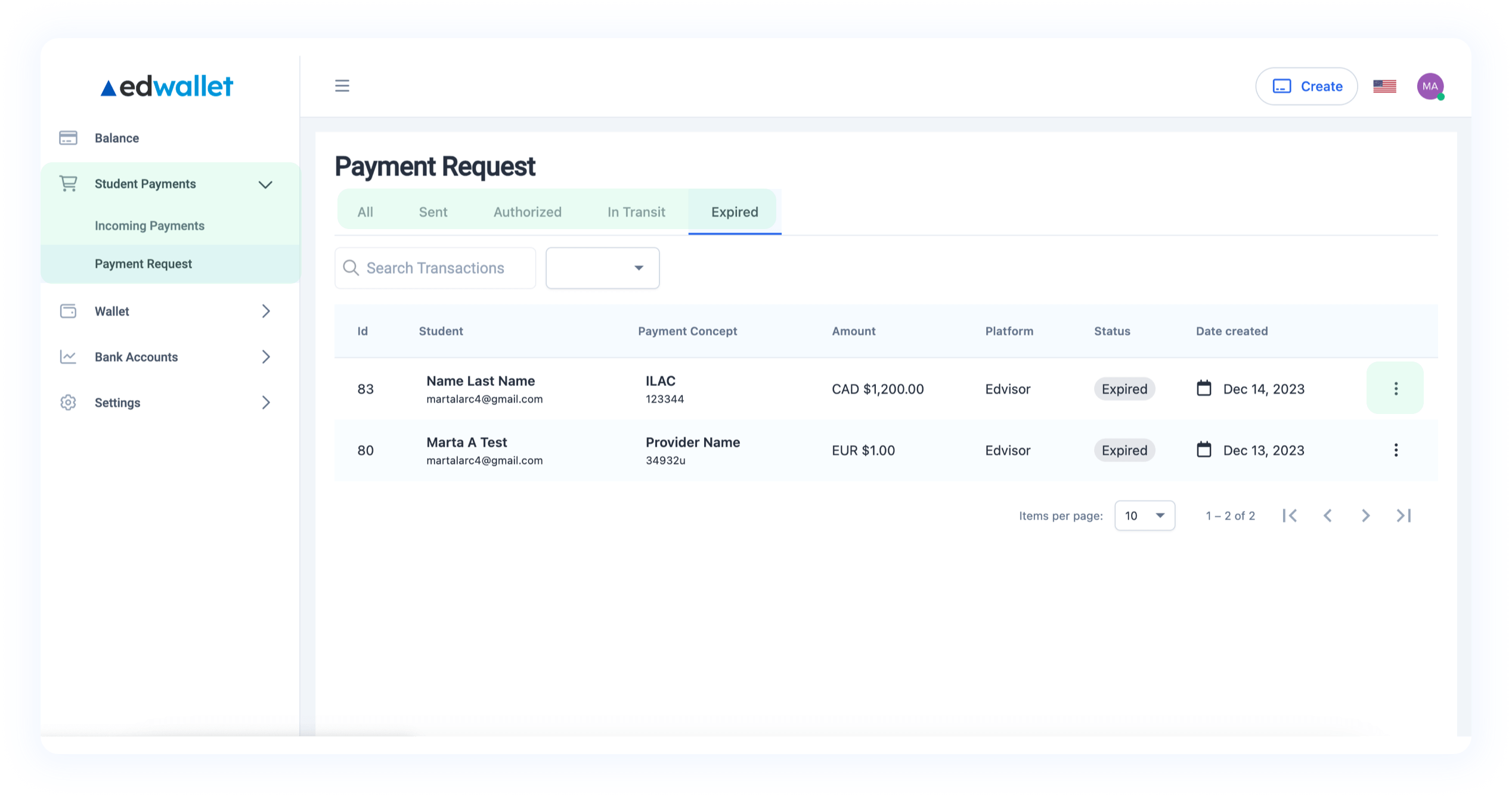The height and width of the screenshot is (797, 1512).
Task: Click the Create button
Action: (1306, 86)
